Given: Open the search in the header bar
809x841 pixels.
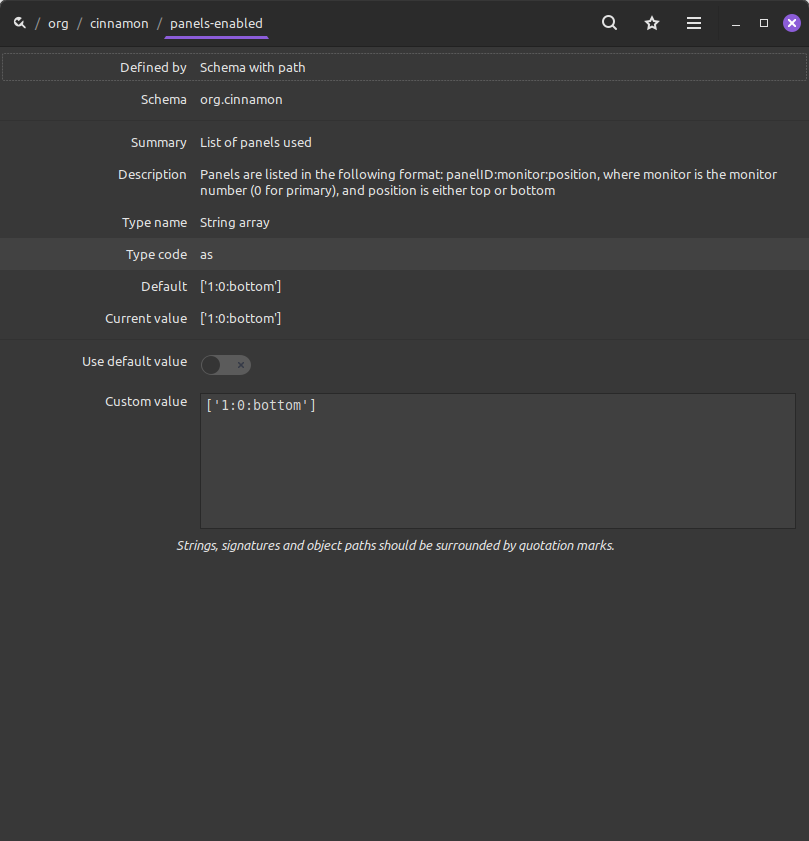Looking at the screenshot, I should (x=609, y=23).
